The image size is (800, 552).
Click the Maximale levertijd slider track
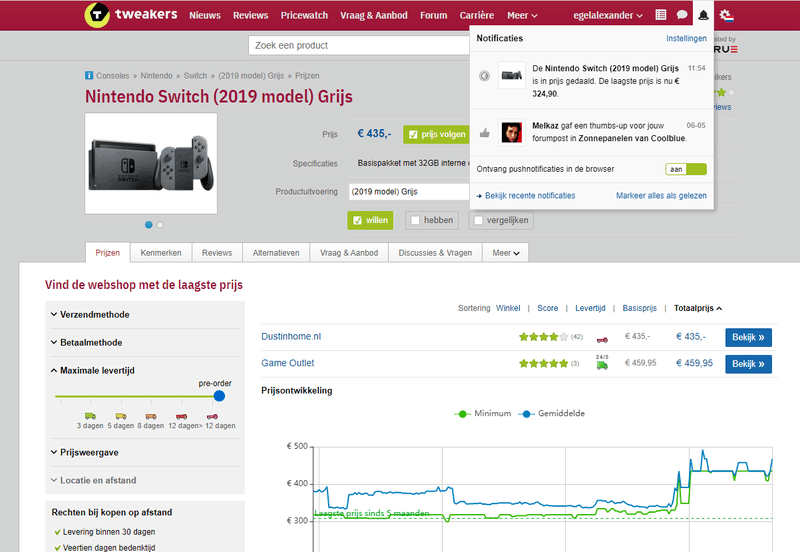(x=137, y=396)
